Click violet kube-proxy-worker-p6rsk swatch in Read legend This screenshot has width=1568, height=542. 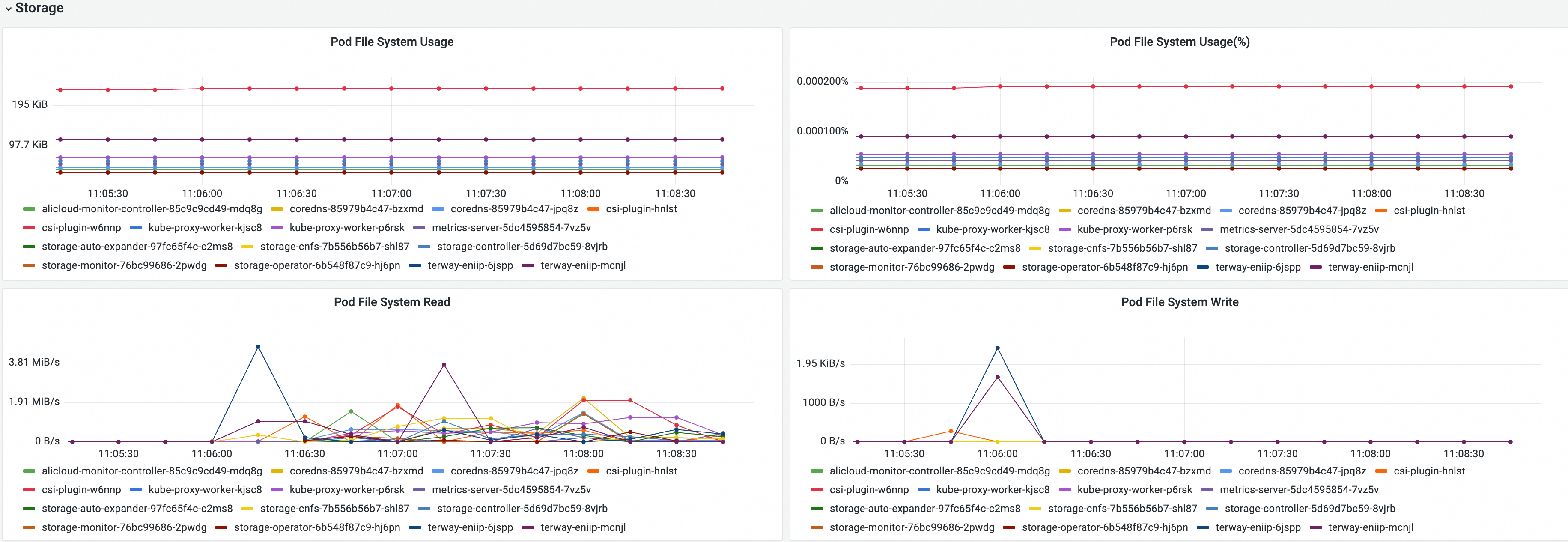[276, 490]
